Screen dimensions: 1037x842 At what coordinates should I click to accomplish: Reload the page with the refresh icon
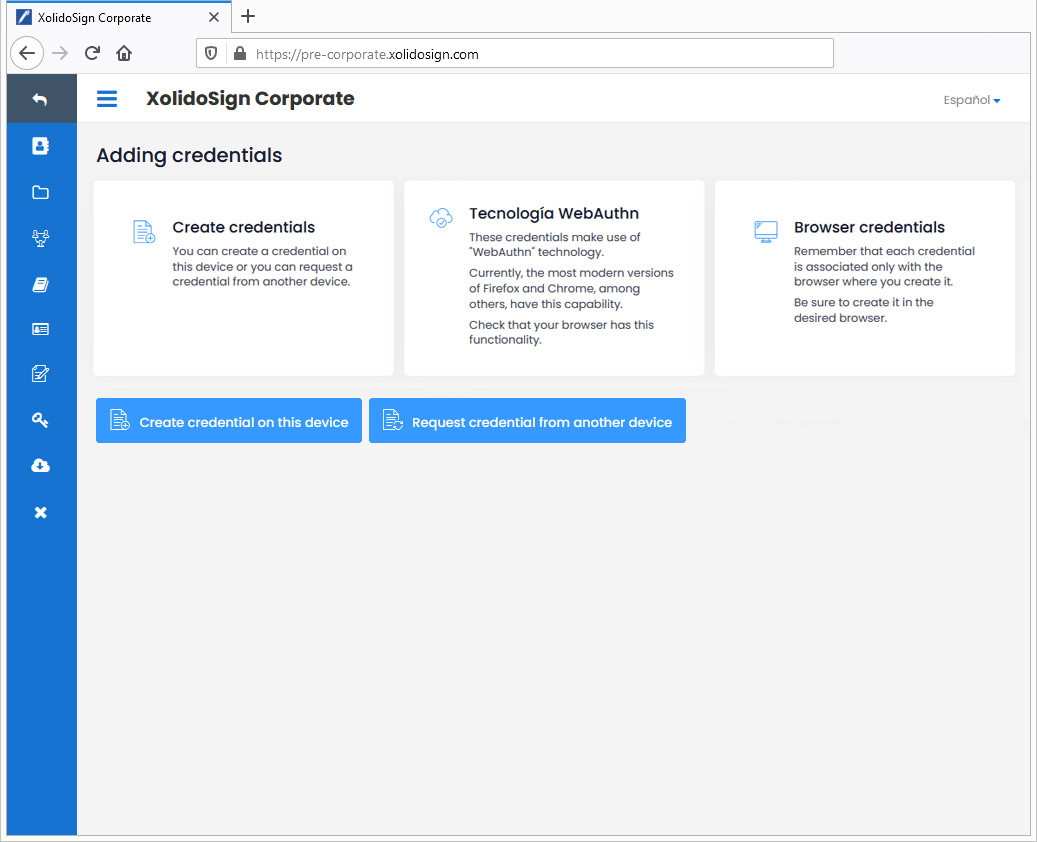92,54
